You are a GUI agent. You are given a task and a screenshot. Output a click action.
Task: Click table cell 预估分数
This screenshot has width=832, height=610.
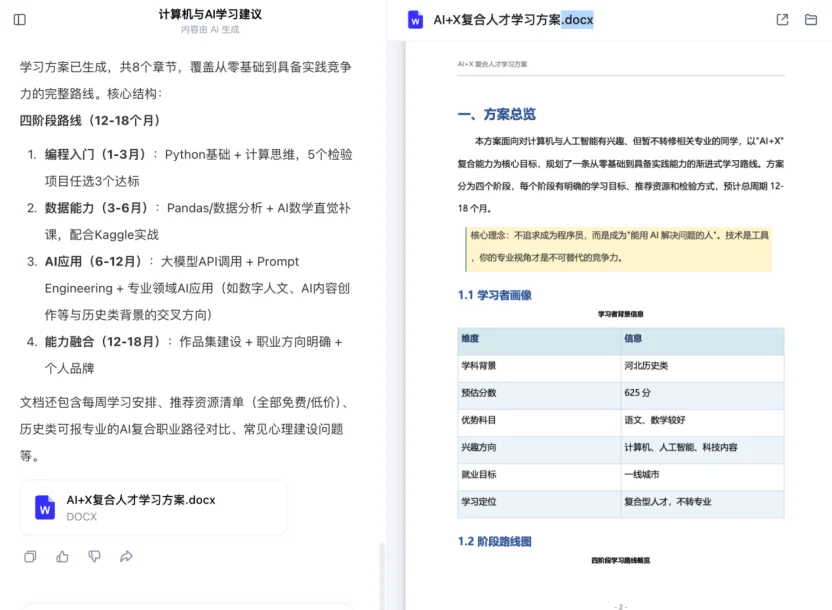click(539, 396)
